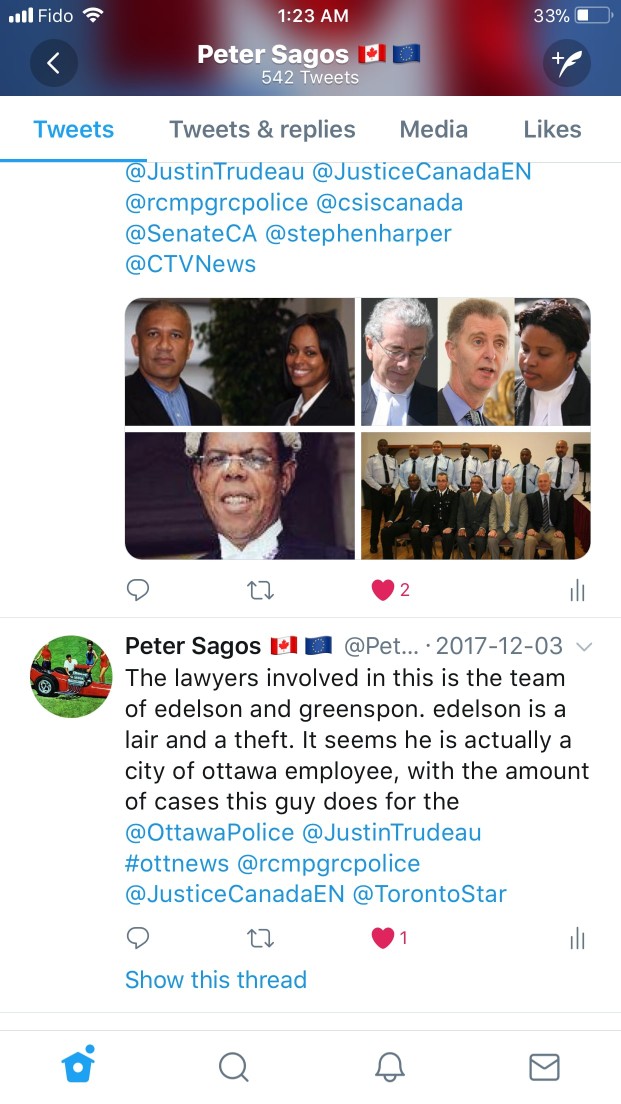The image size is (621, 1104).
Task: Open the Search magnifier icon
Action: point(233,1067)
